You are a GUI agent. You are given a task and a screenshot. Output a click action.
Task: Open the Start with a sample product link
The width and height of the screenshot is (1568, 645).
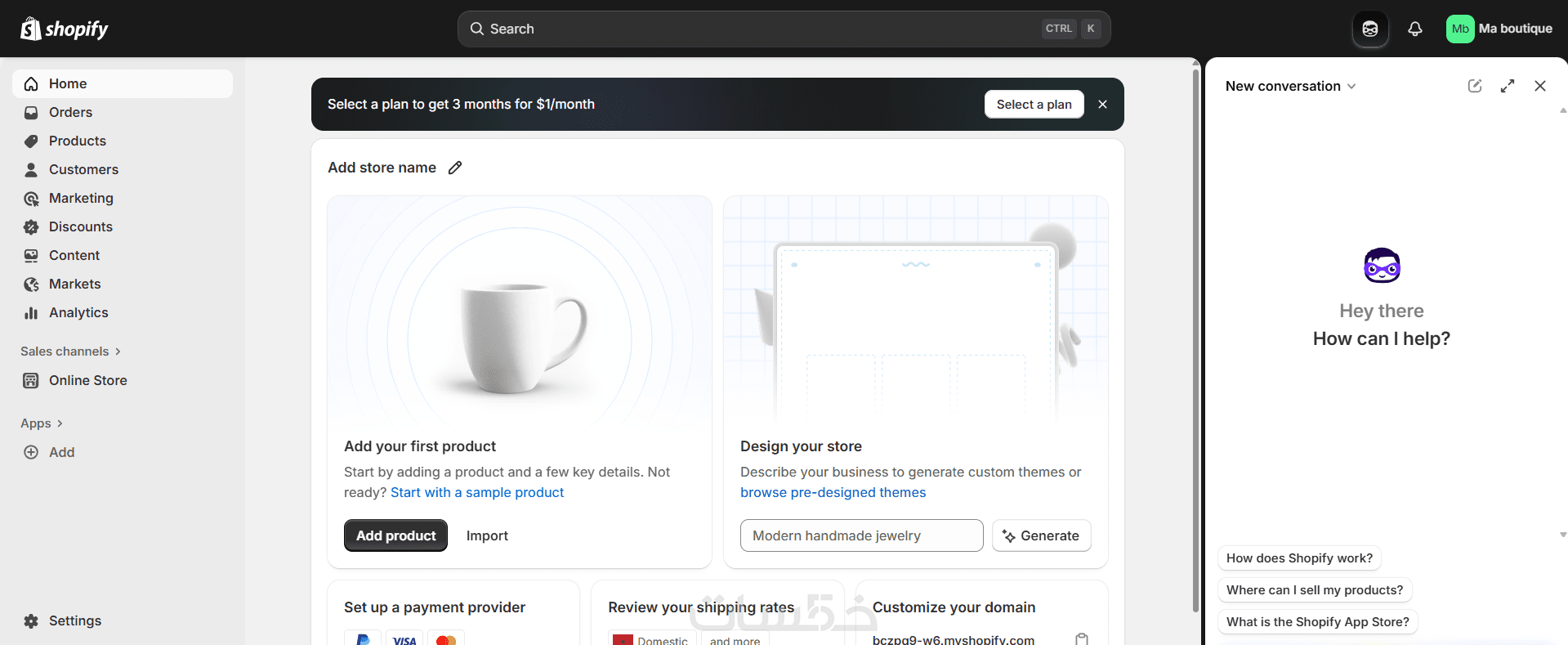click(477, 493)
